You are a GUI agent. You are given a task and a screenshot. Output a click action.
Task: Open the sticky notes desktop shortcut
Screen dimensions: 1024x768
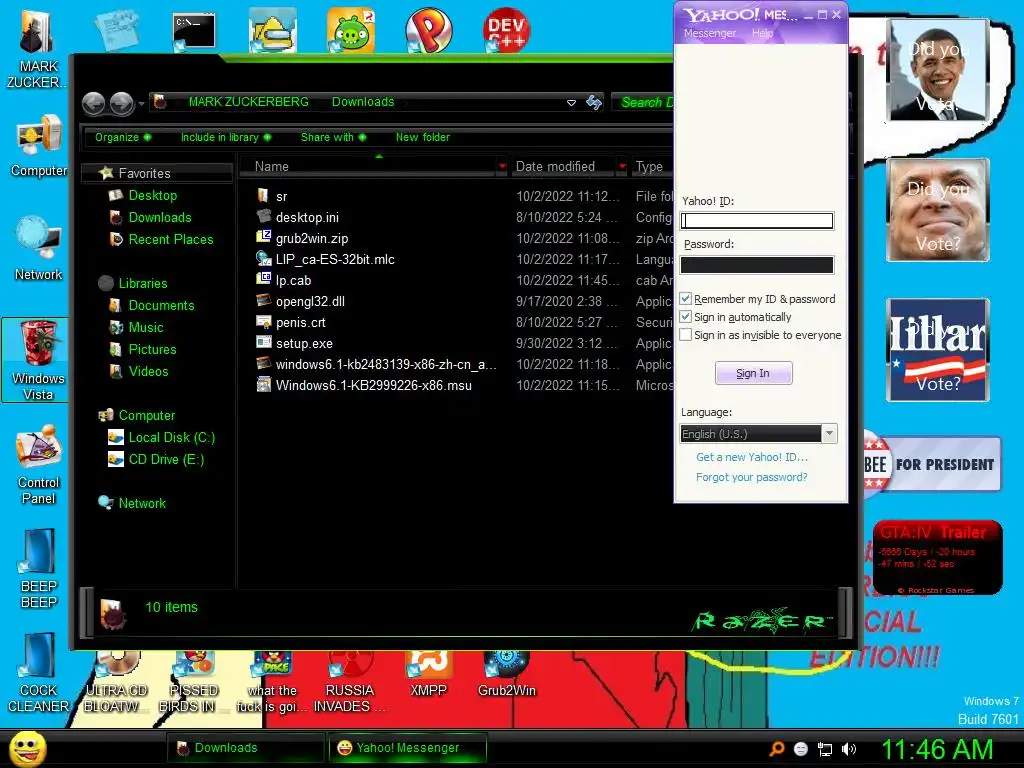tap(116, 30)
